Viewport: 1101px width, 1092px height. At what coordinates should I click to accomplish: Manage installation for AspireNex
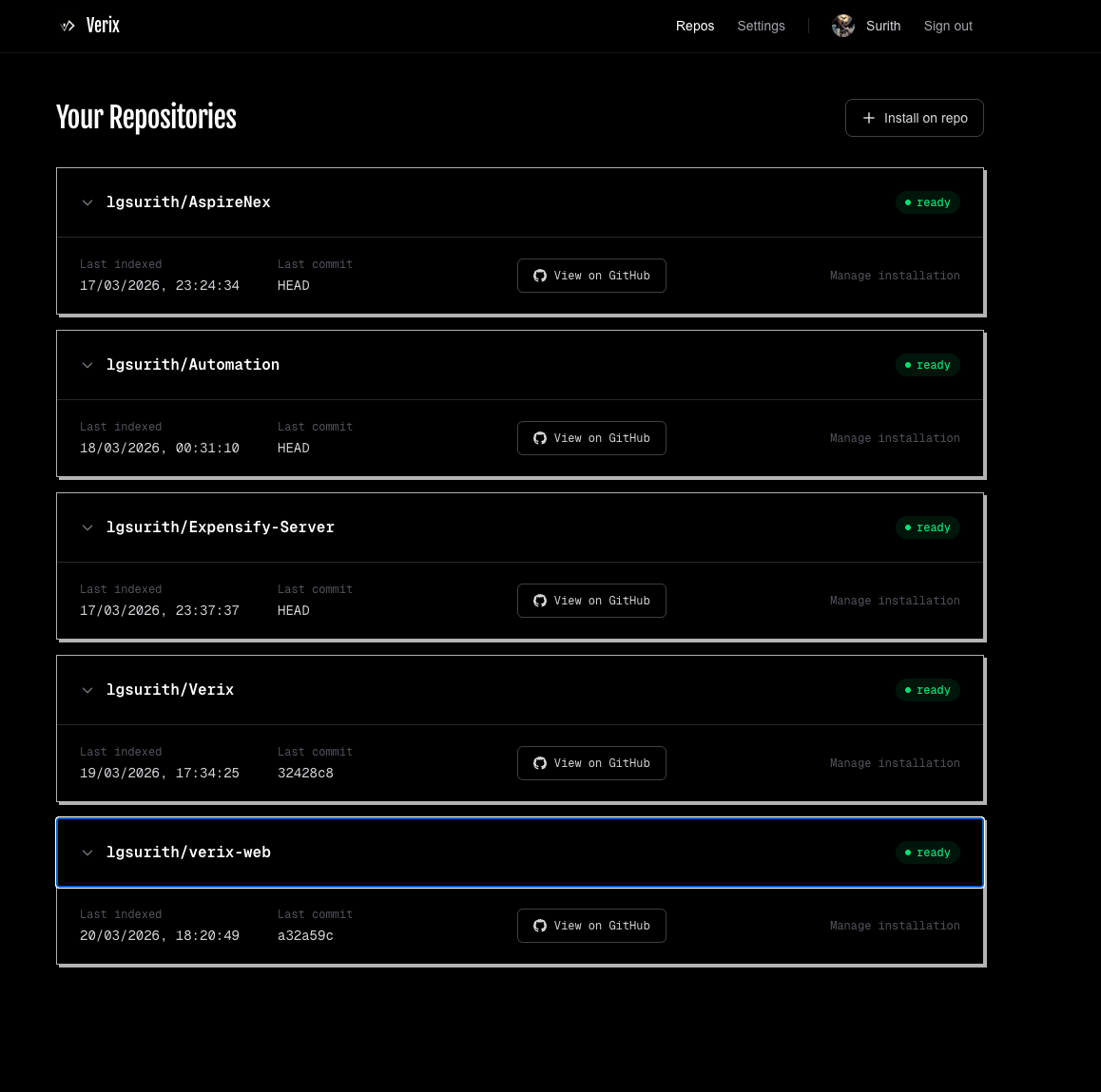tap(895, 276)
